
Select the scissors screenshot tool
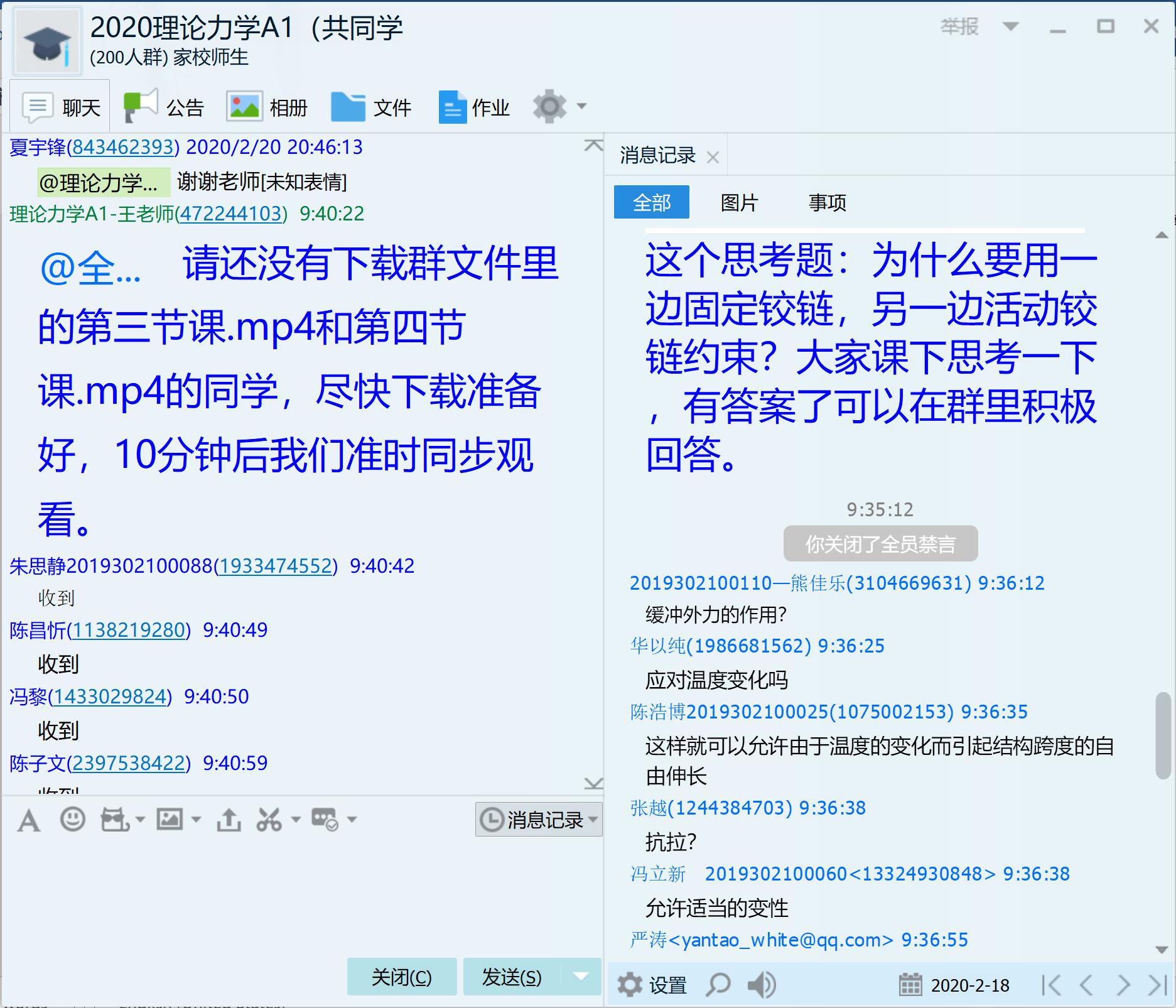point(269,820)
